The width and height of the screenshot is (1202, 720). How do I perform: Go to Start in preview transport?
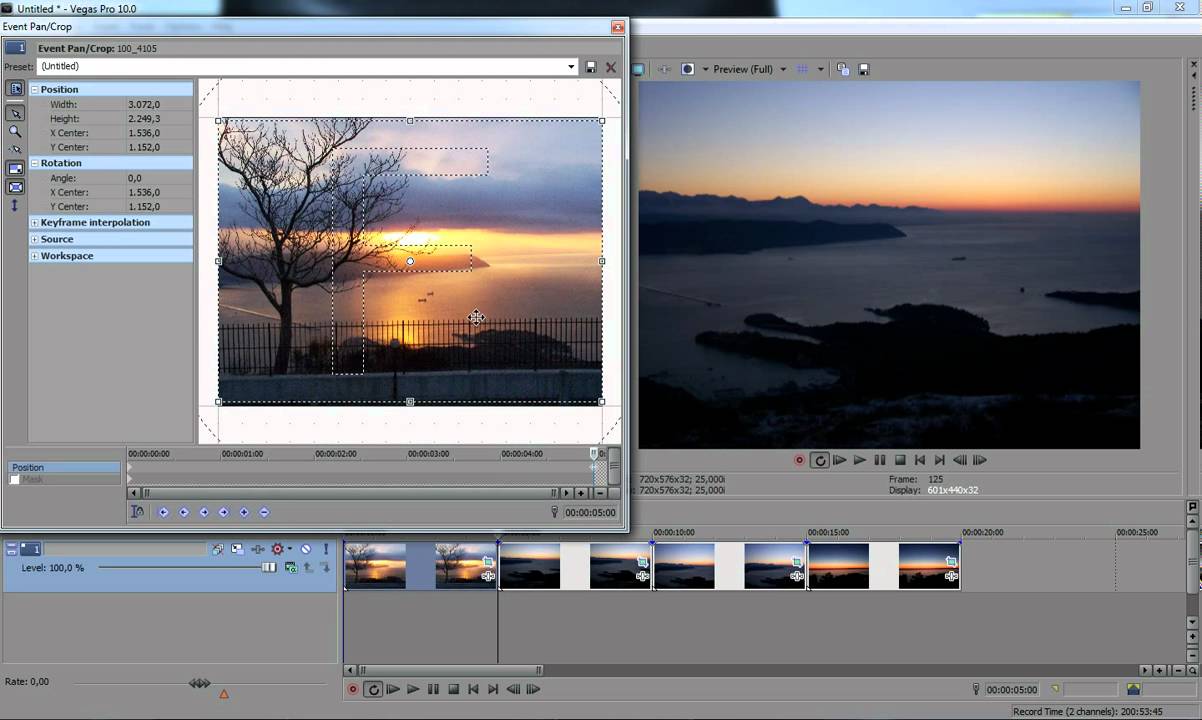[x=919, y=460]
